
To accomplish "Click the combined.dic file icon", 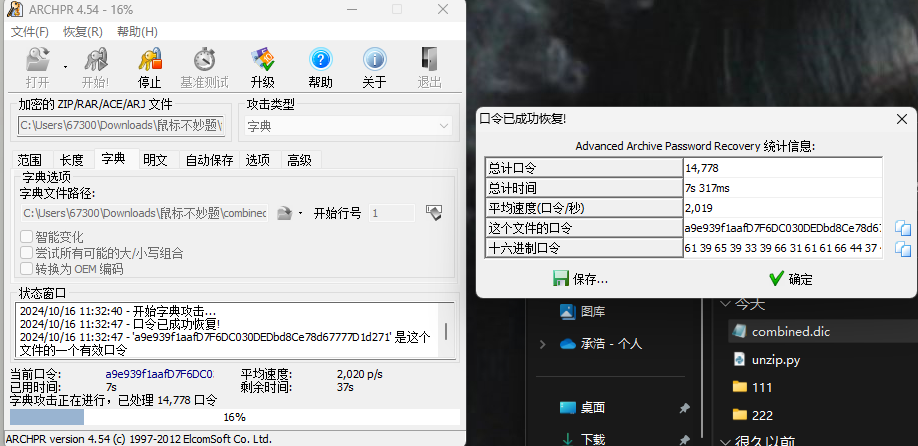I will (739, 331).
